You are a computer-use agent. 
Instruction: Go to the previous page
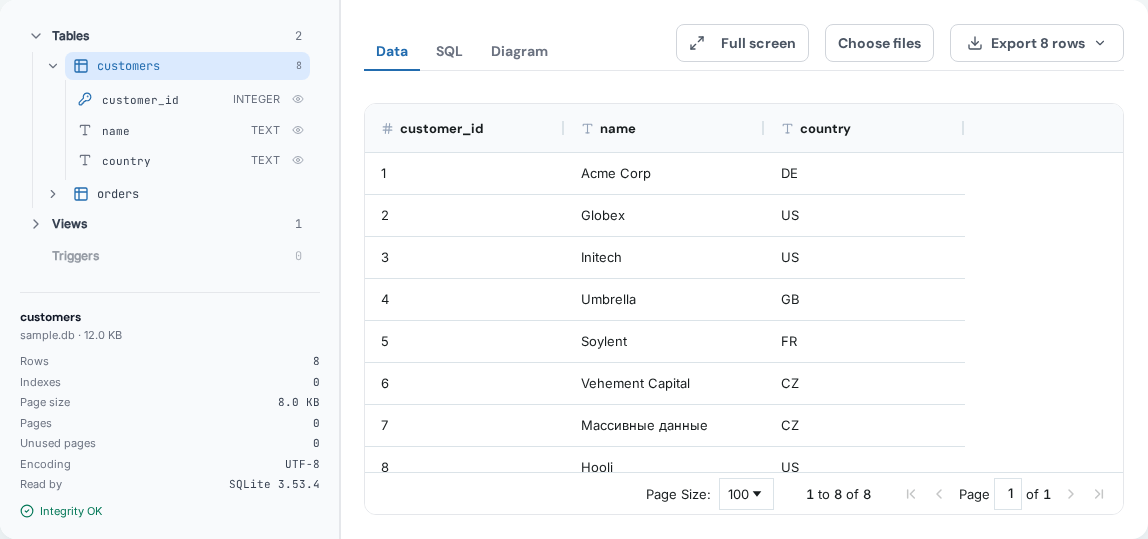tap(939, 494)
